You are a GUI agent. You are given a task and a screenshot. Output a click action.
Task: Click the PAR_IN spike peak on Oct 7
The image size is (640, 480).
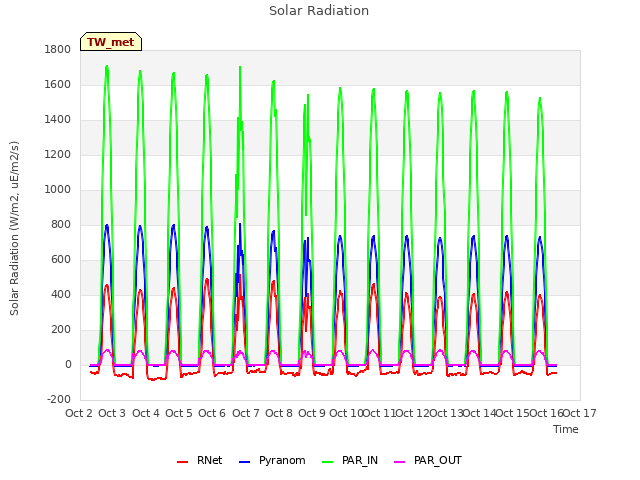click(x=240, y=67)
